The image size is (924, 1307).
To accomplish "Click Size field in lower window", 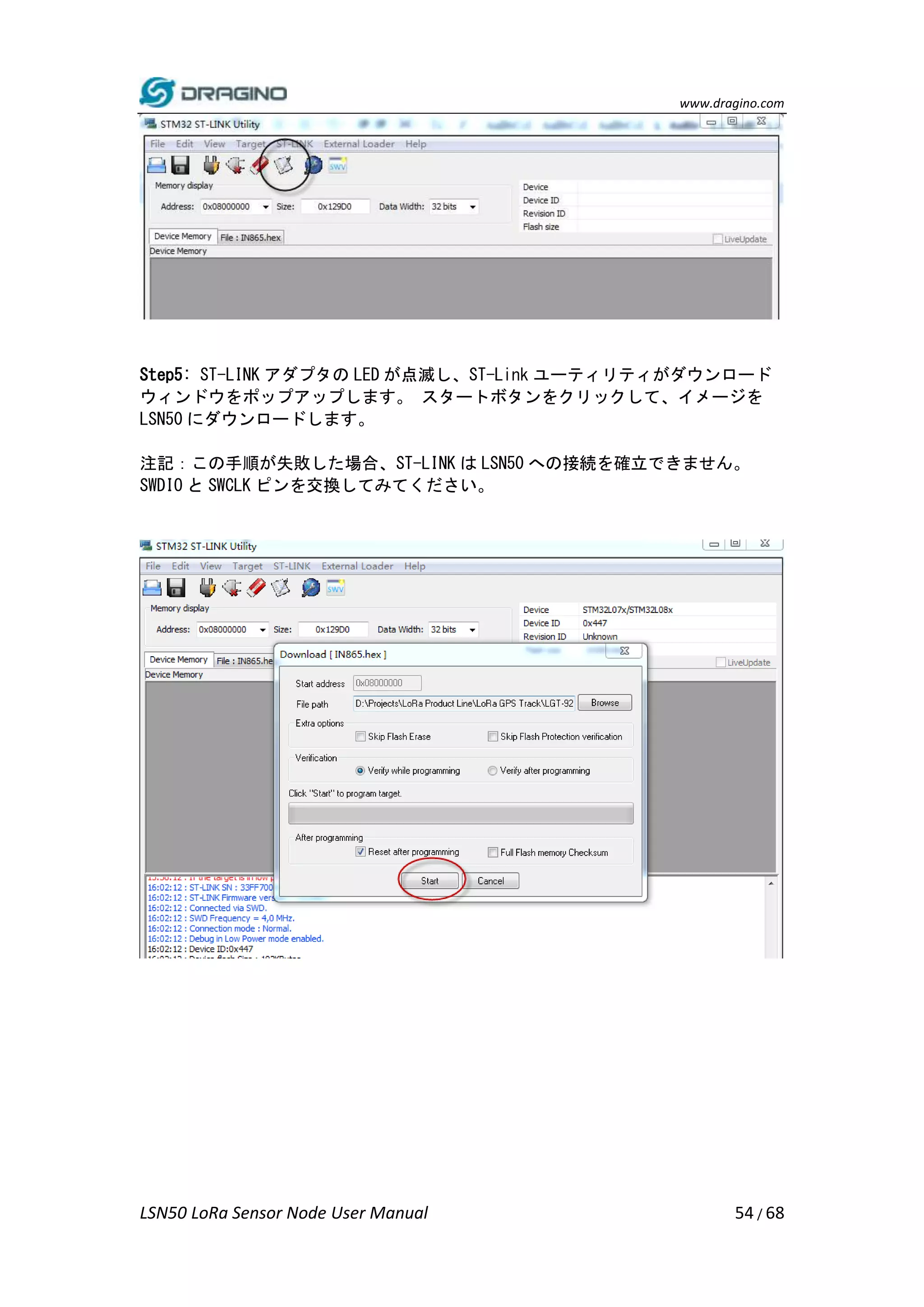I will click(x=333, y=630).
